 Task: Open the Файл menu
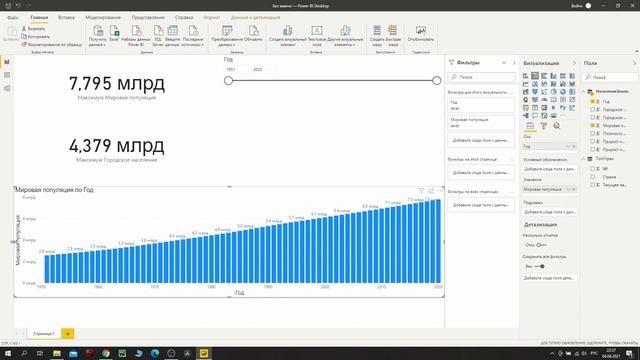[13, 18]
